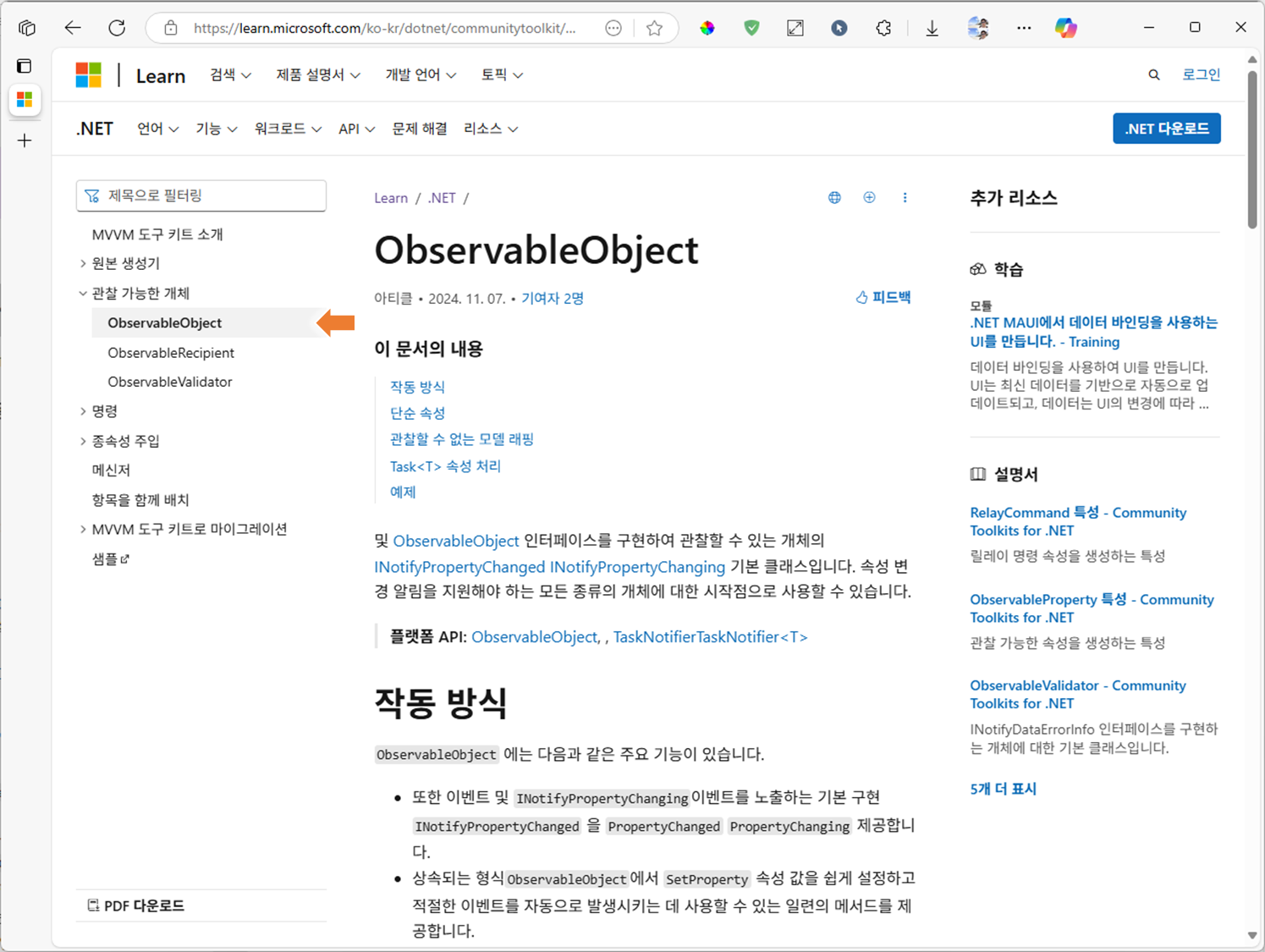The width and height of the screenshot is (1265, 952).
Task: Open the Downloads arrow icon
Action: coord(932,28)
